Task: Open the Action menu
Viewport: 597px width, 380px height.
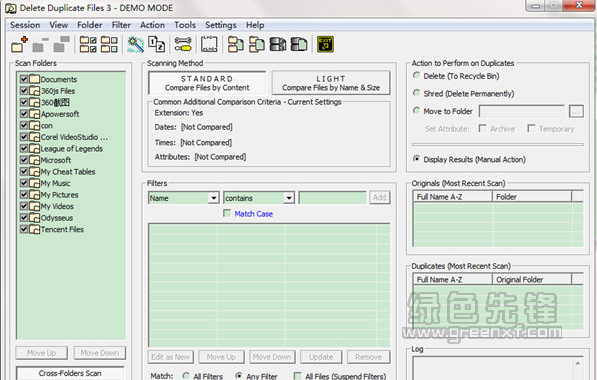Action: point(152,25)
